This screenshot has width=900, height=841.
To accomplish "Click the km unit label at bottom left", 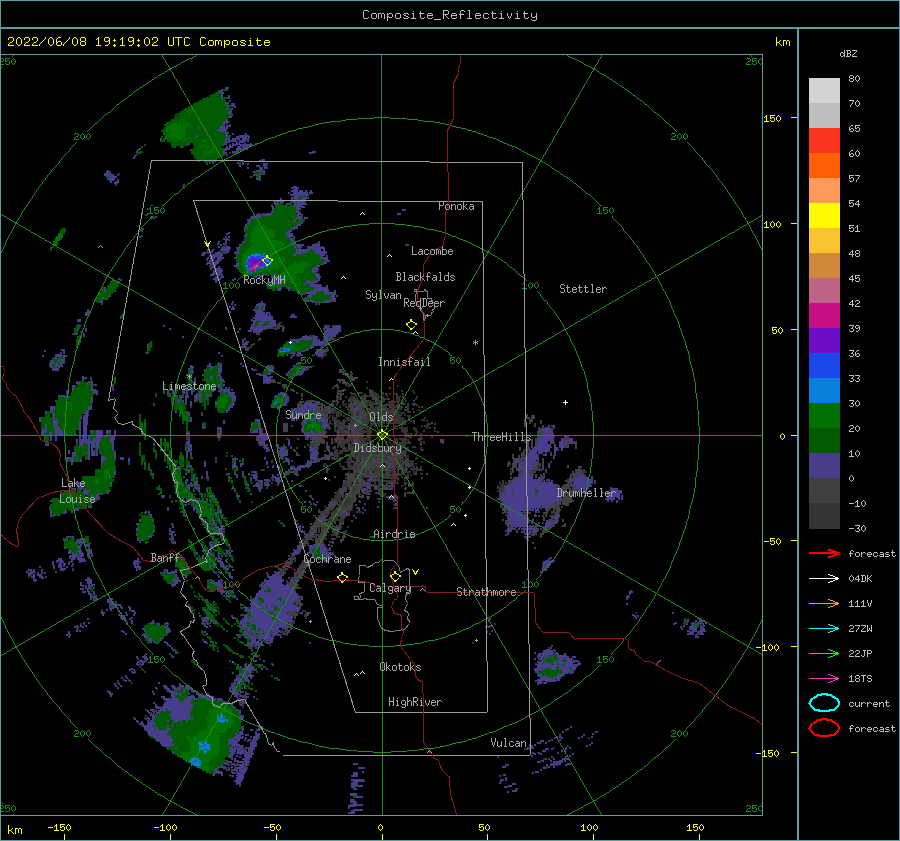I will click(x=14, y=830).
